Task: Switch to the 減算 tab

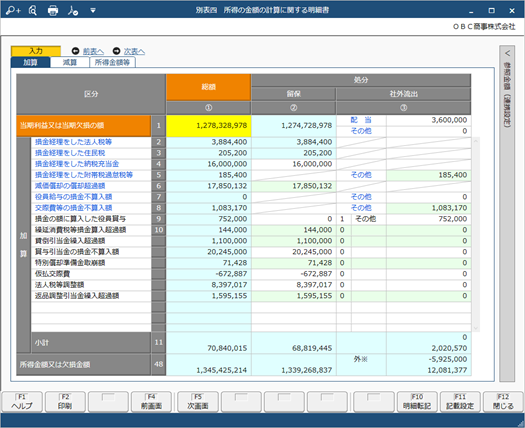Action: [70, 62]
